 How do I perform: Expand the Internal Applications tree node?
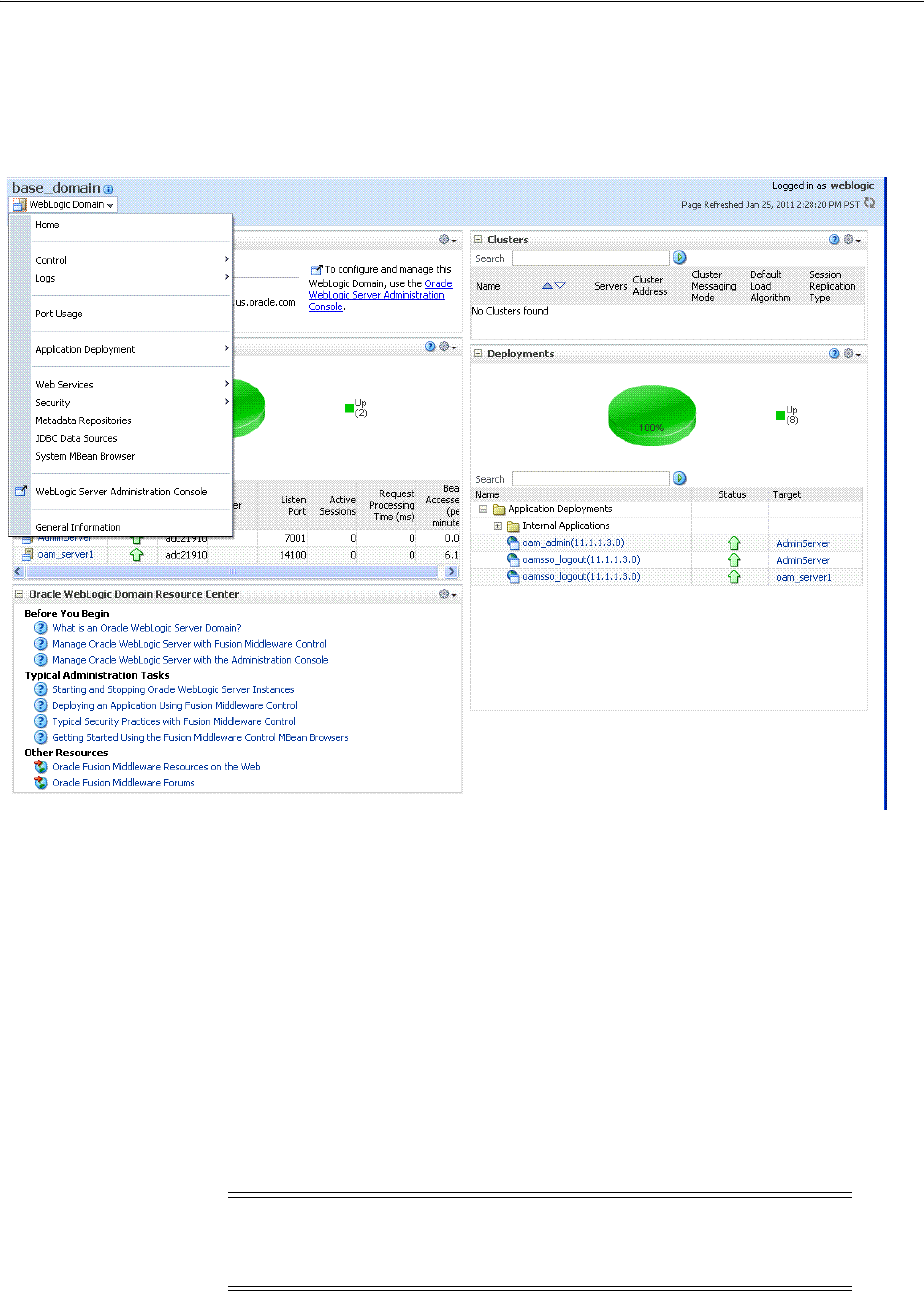(497, 526)
